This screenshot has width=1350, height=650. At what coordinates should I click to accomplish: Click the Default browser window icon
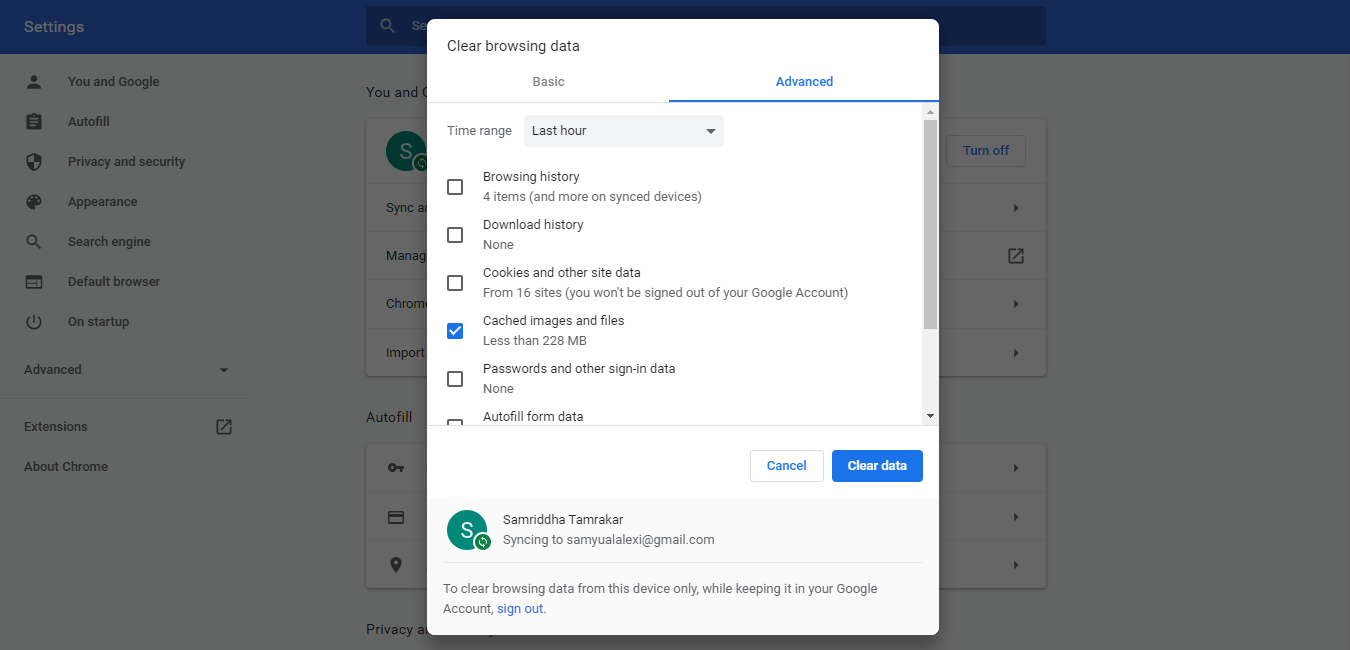[34, 282]
